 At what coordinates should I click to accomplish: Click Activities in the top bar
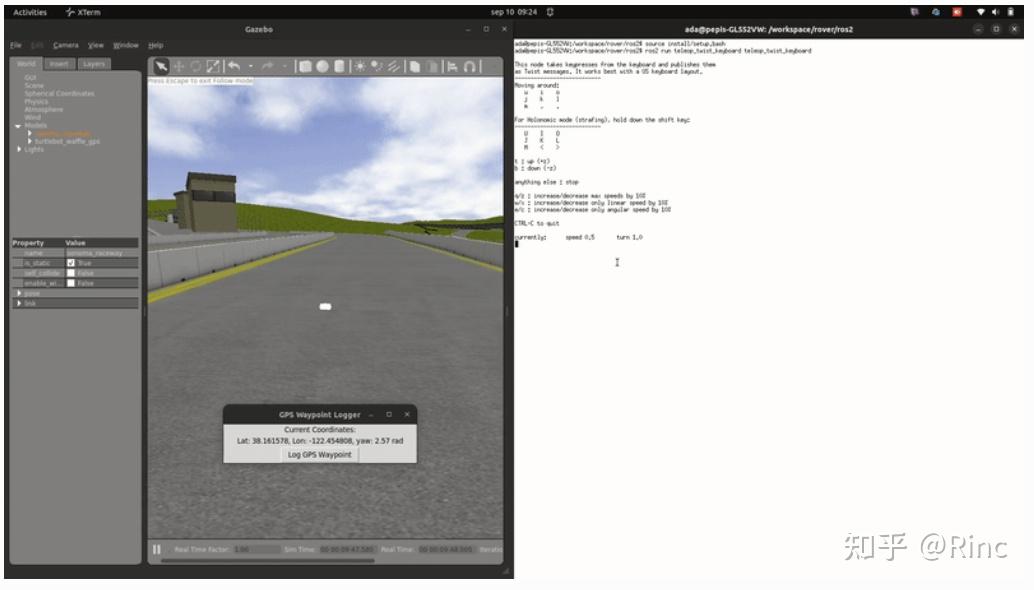(x=30, y=12)
